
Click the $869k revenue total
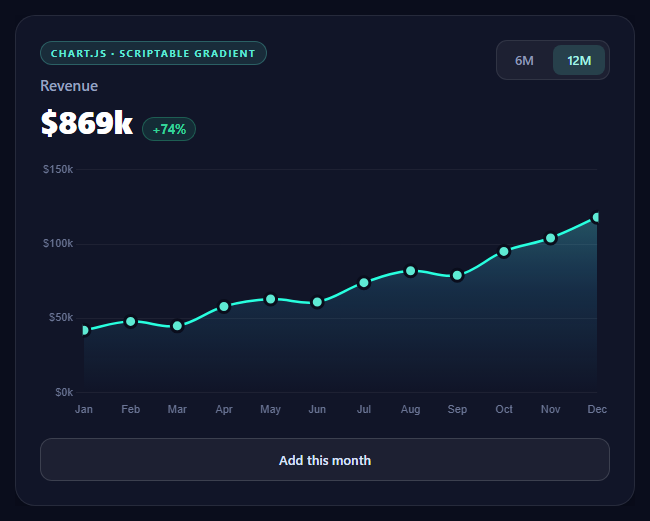pos(87,123)
